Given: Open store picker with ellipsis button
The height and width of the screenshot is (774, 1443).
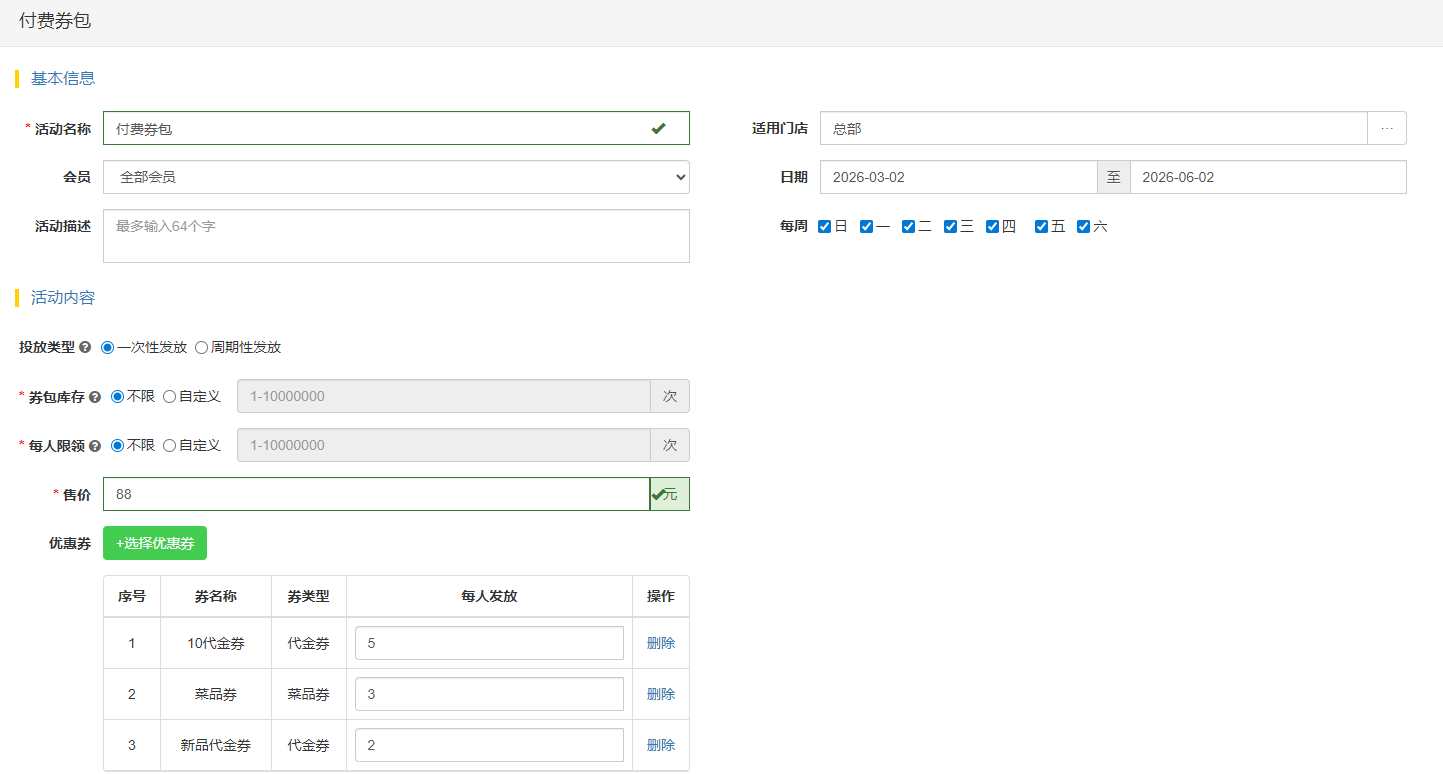Looking at the screenshot, I should (1386, 128).
